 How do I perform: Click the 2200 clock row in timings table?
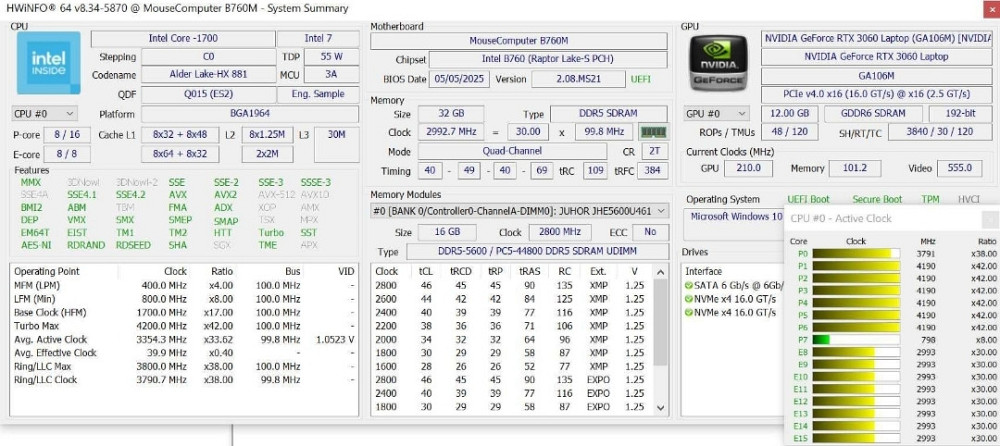(x=512, y=326)
